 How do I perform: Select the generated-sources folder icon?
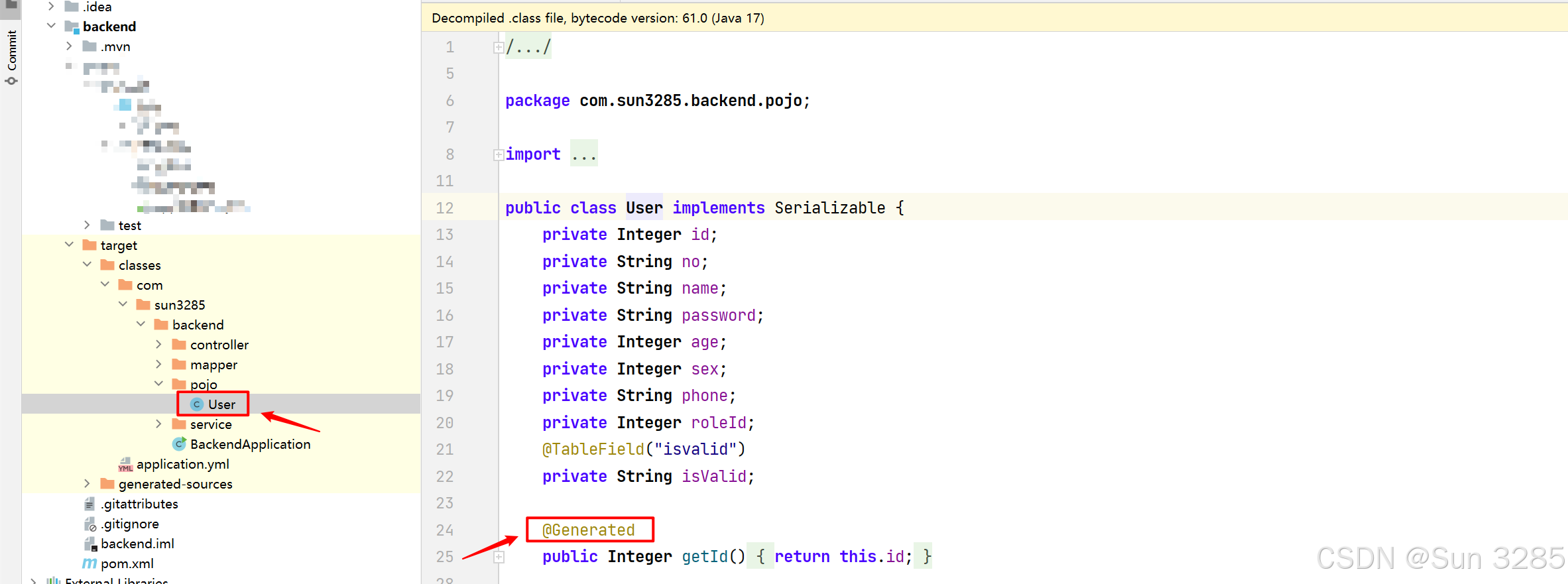coord(107,483)
